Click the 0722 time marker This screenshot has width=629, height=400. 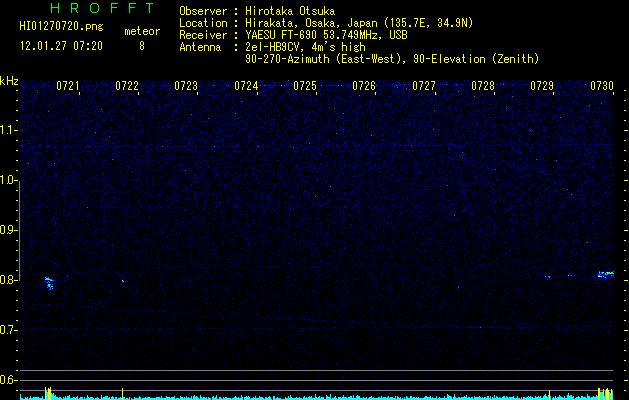point(127,86)
